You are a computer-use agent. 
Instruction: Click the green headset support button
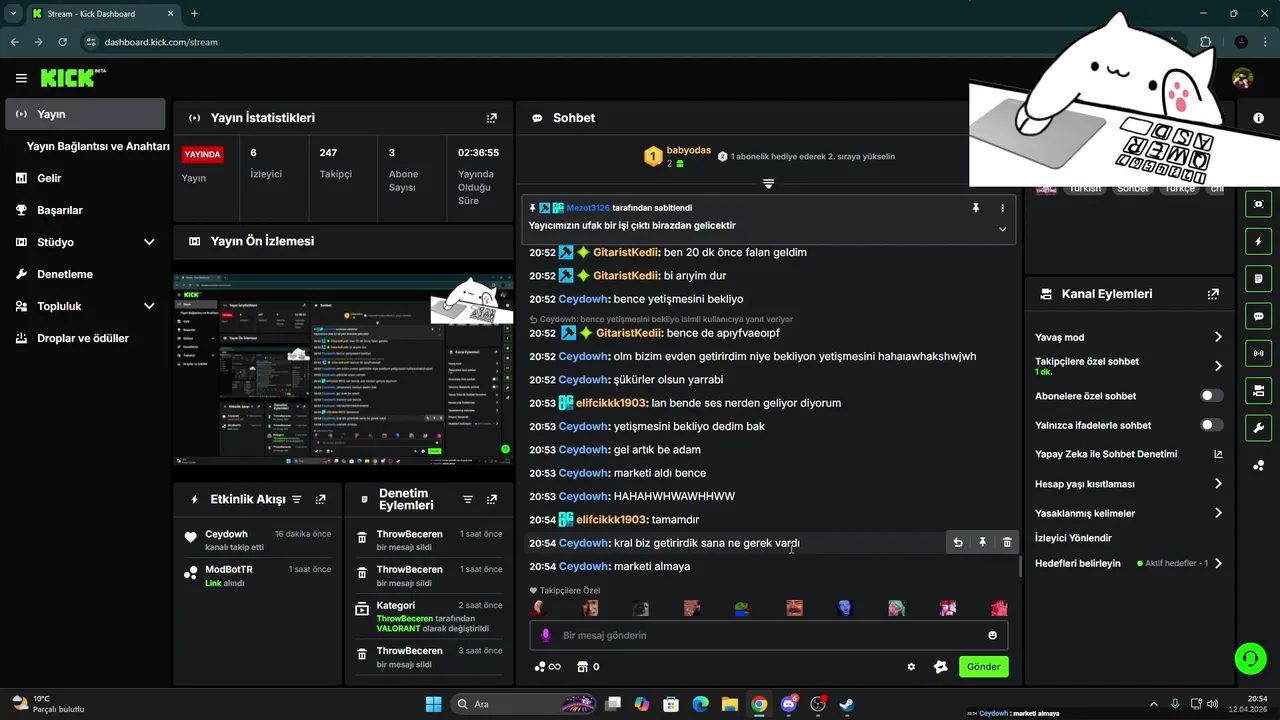(1250, 658)
